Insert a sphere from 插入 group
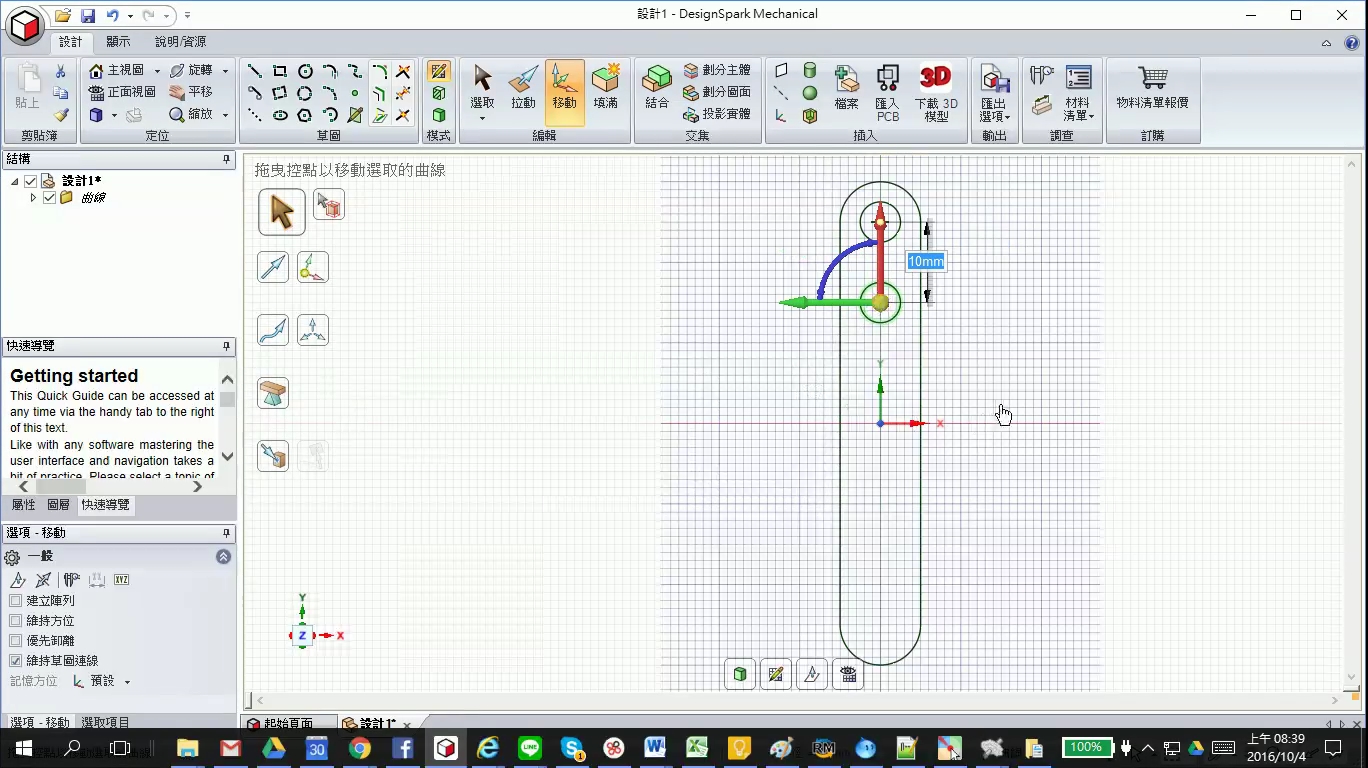 point(810,93)
